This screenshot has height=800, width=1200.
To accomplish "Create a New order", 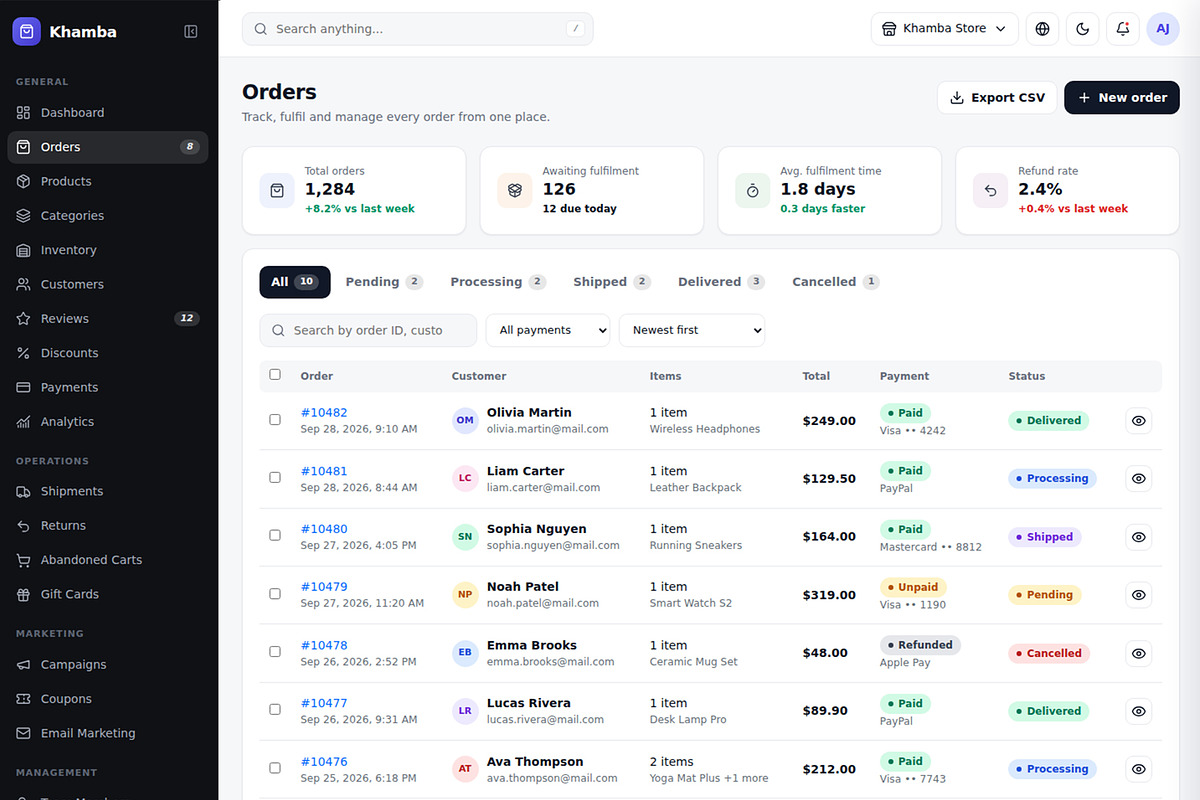I will [x=1122, y=98].
